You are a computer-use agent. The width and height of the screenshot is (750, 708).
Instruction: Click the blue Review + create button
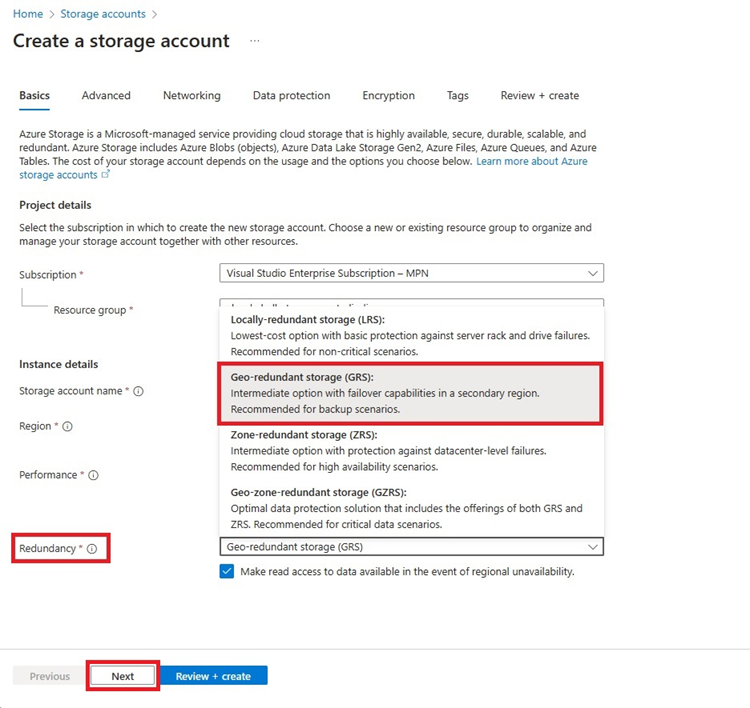click(213, 676)
